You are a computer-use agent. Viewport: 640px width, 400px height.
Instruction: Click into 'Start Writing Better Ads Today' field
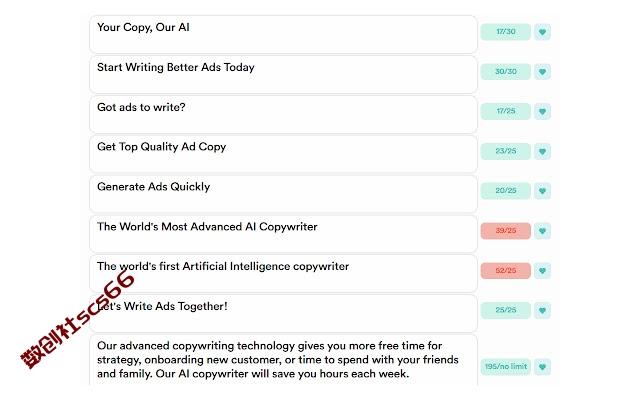[x=283, y=74]
